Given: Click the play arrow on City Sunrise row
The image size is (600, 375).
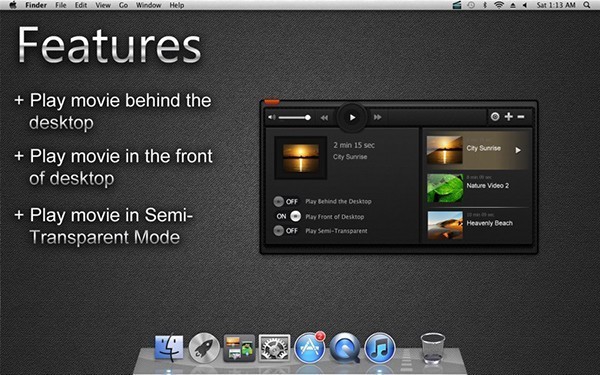Looking at the screenshot, I should (518, 150).
